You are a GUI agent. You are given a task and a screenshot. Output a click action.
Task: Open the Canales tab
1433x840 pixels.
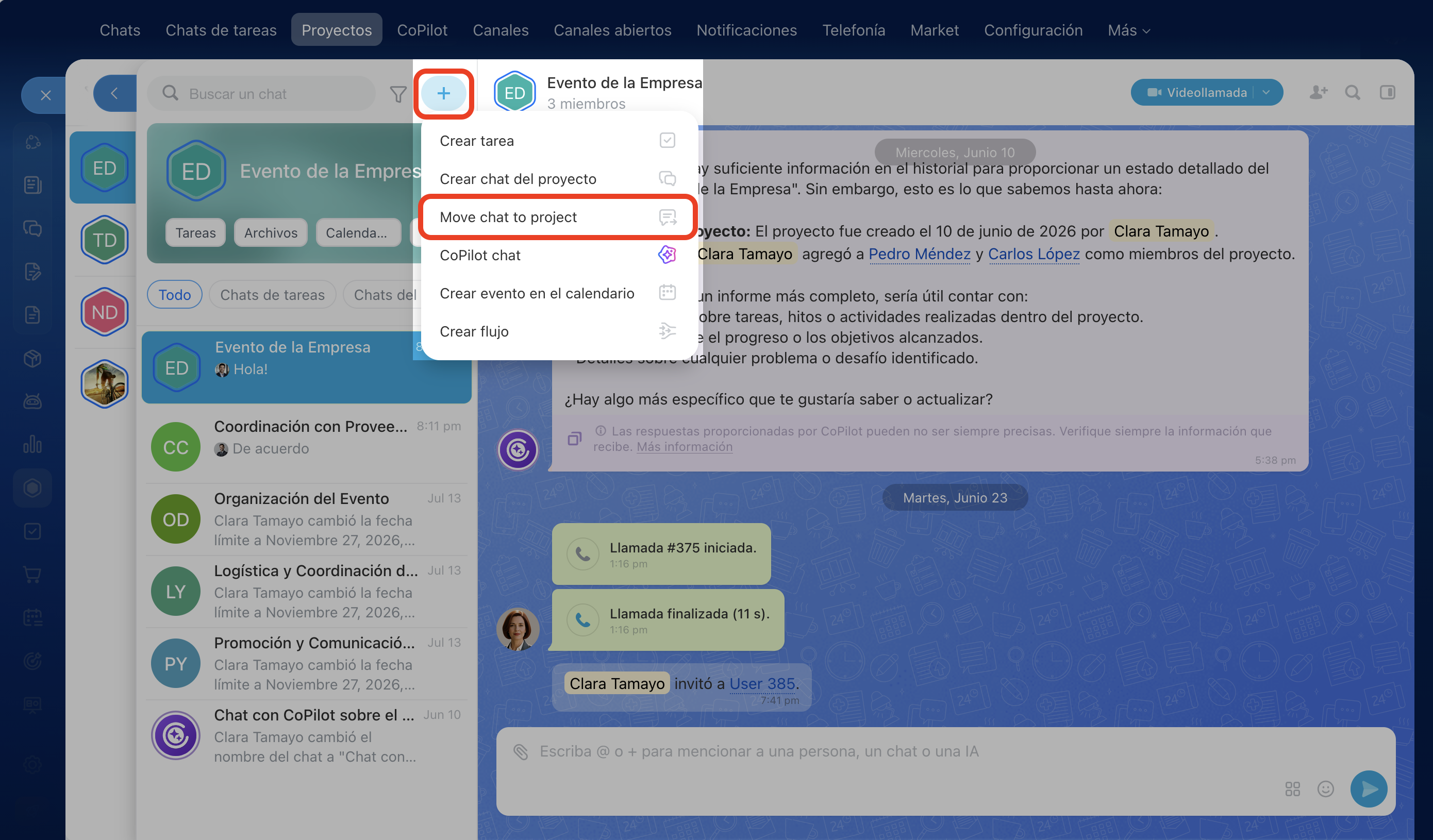[x=501, y=30]
